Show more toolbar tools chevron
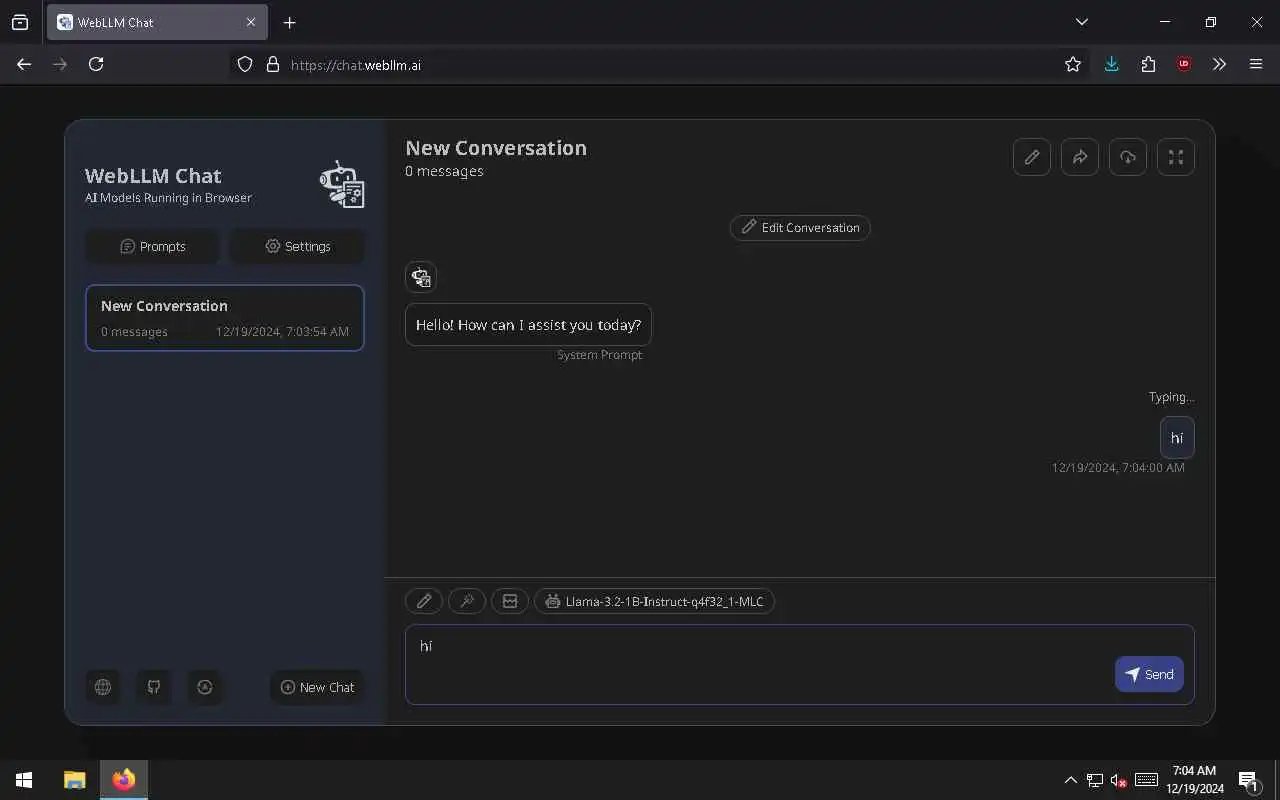 [1219, 64]
